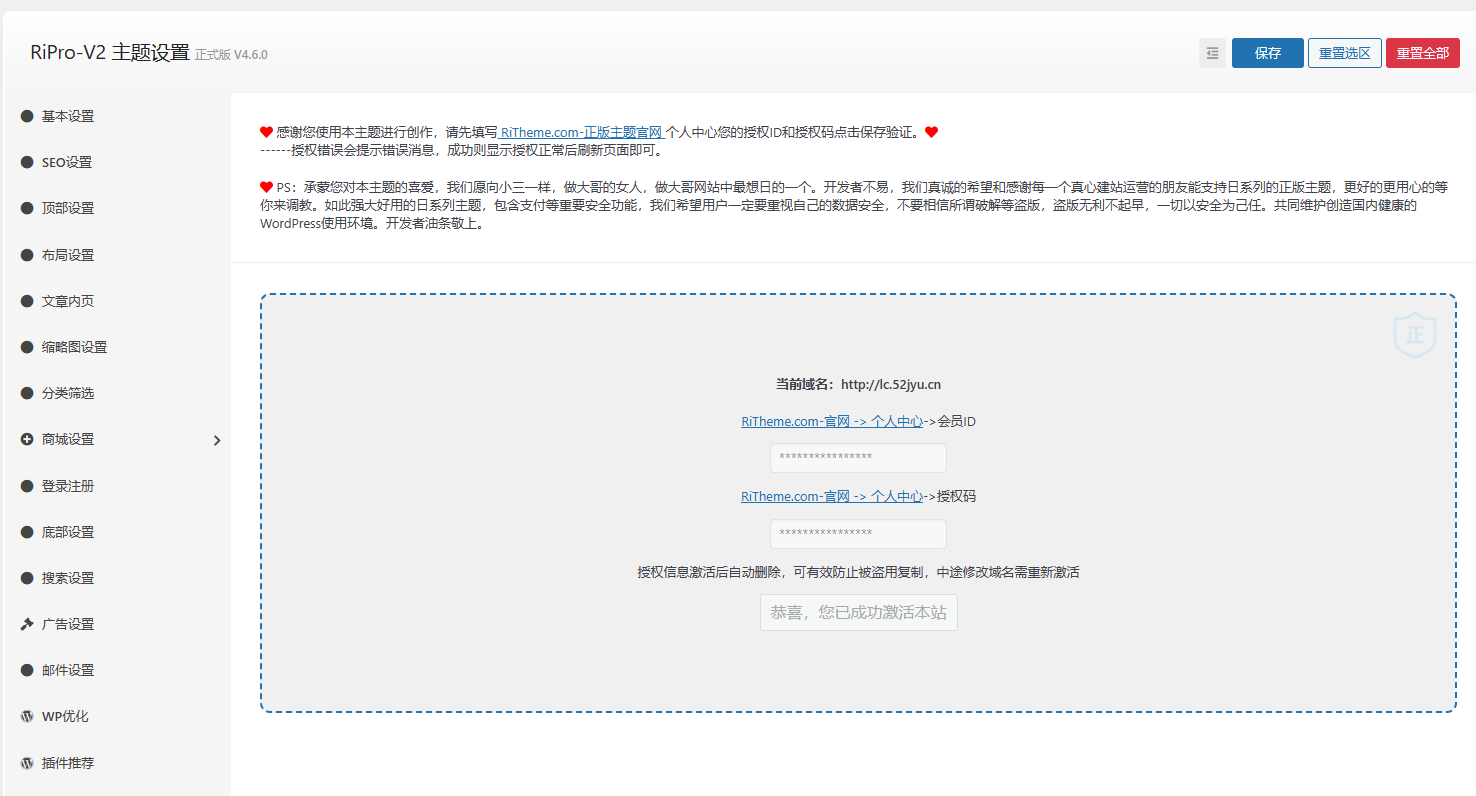The image size is (1476, 796).
Task: Click the 会员ID input field
Action: coord(858,458)
